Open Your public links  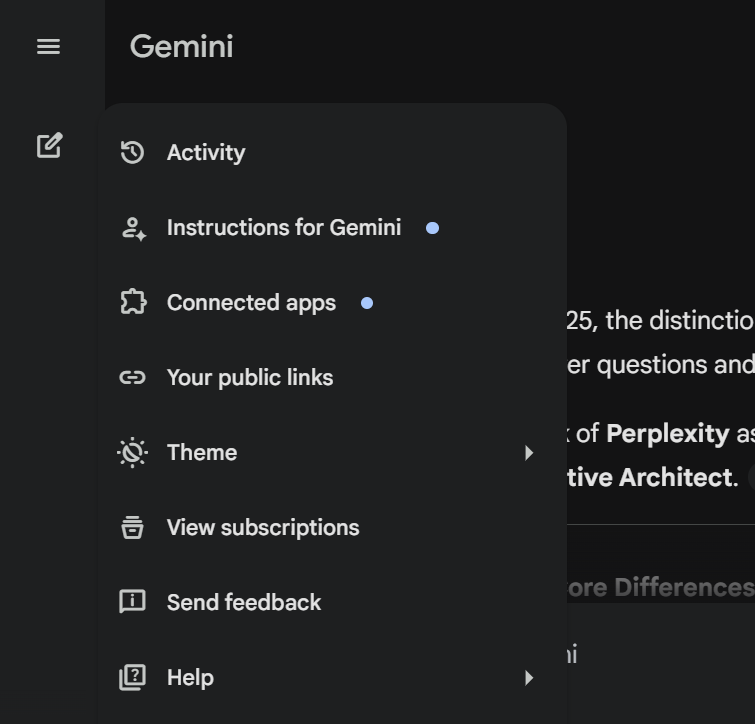(x=250, y=378)
